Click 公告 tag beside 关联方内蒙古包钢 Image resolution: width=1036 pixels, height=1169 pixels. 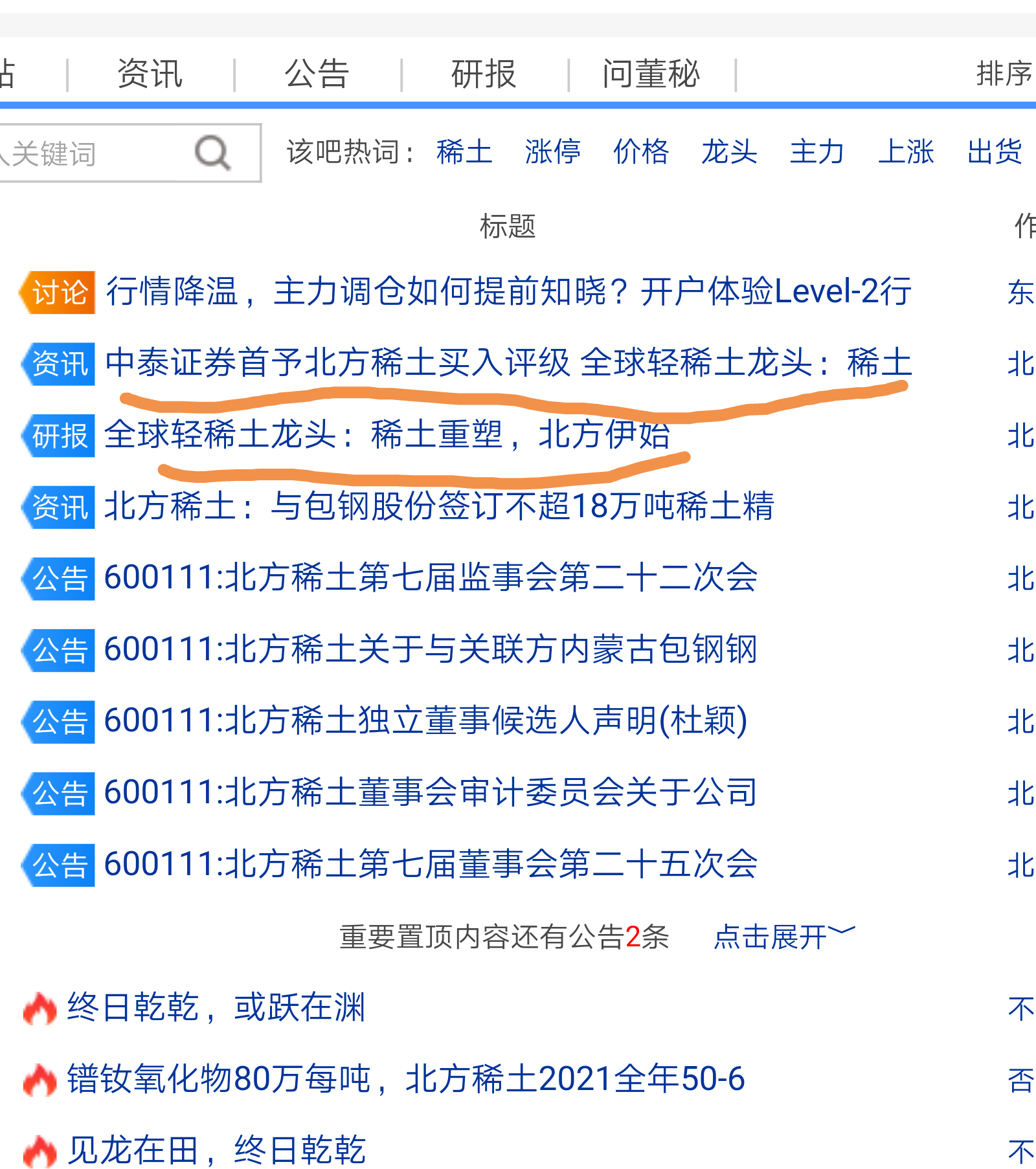(x=58, y=651)
